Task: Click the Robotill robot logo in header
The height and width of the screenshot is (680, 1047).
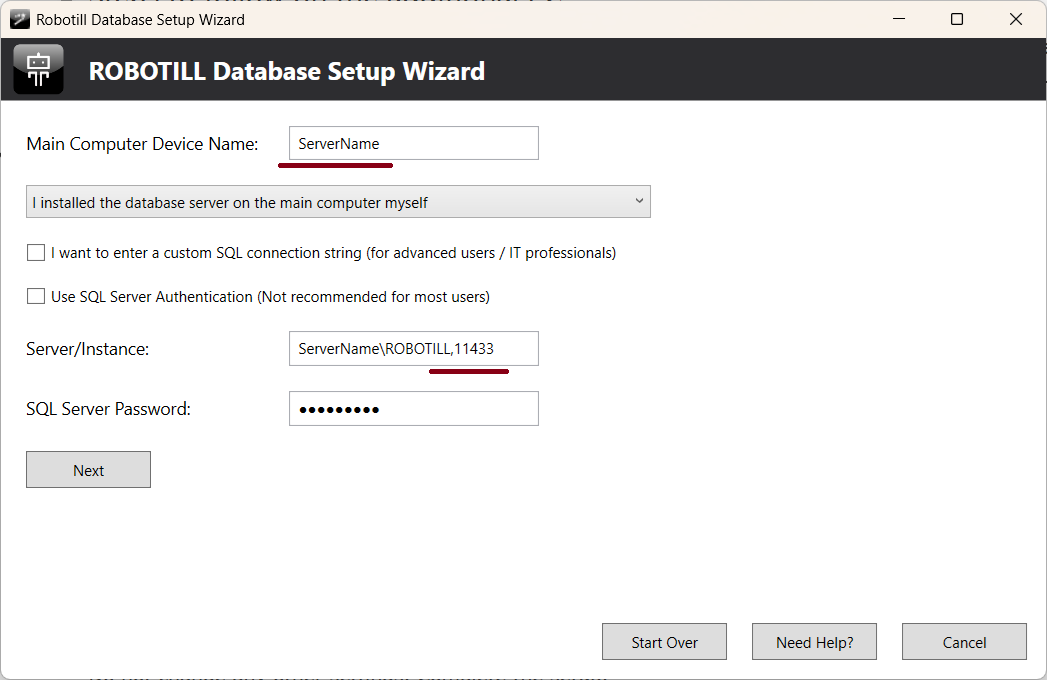Action: (38, 70)
